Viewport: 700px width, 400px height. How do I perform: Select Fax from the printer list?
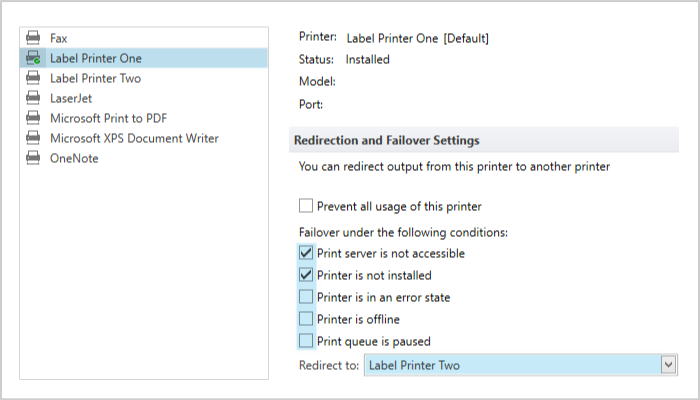pos(59,38)
